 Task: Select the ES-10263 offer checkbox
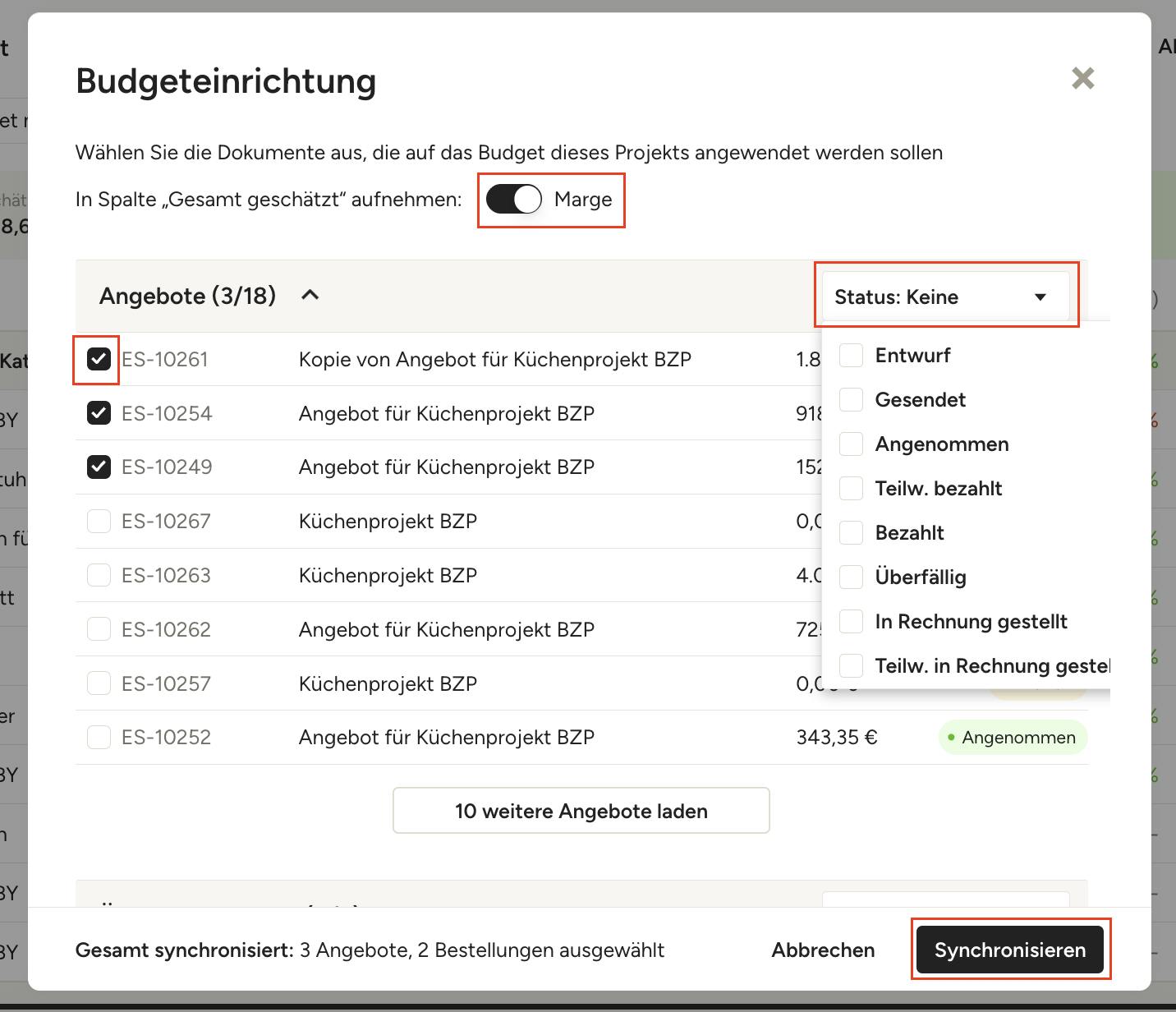[99, 576]
